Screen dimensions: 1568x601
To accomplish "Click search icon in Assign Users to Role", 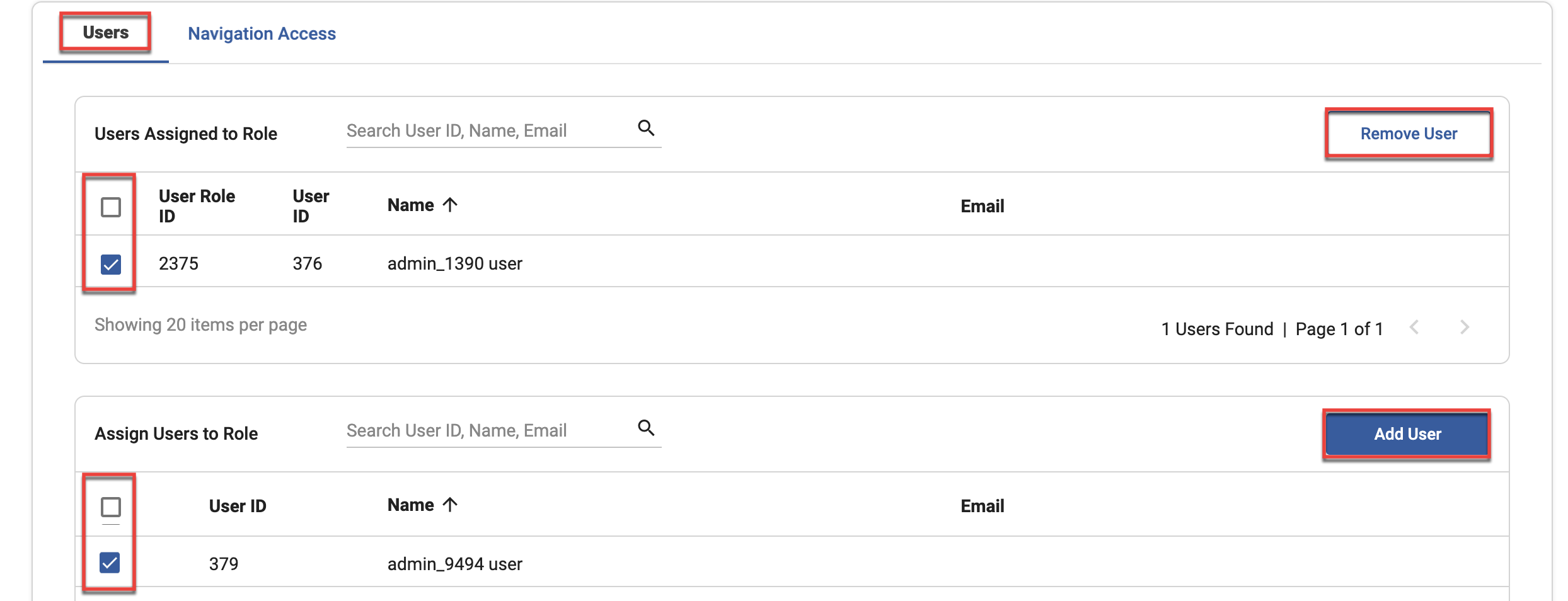I will coord(646,428).
